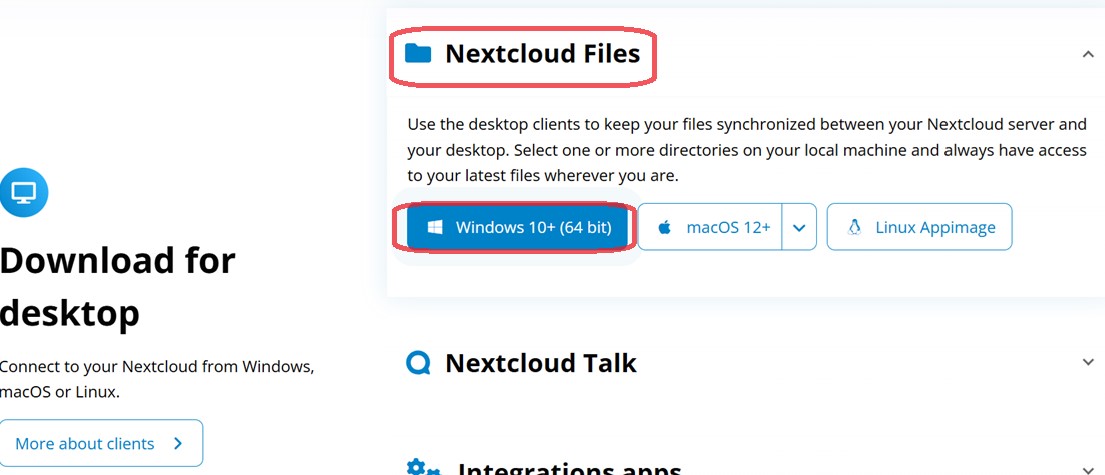Screen dimensions: 1105x475
Task: Open the macOS version dropdown arrow
Action: (799, 227)
